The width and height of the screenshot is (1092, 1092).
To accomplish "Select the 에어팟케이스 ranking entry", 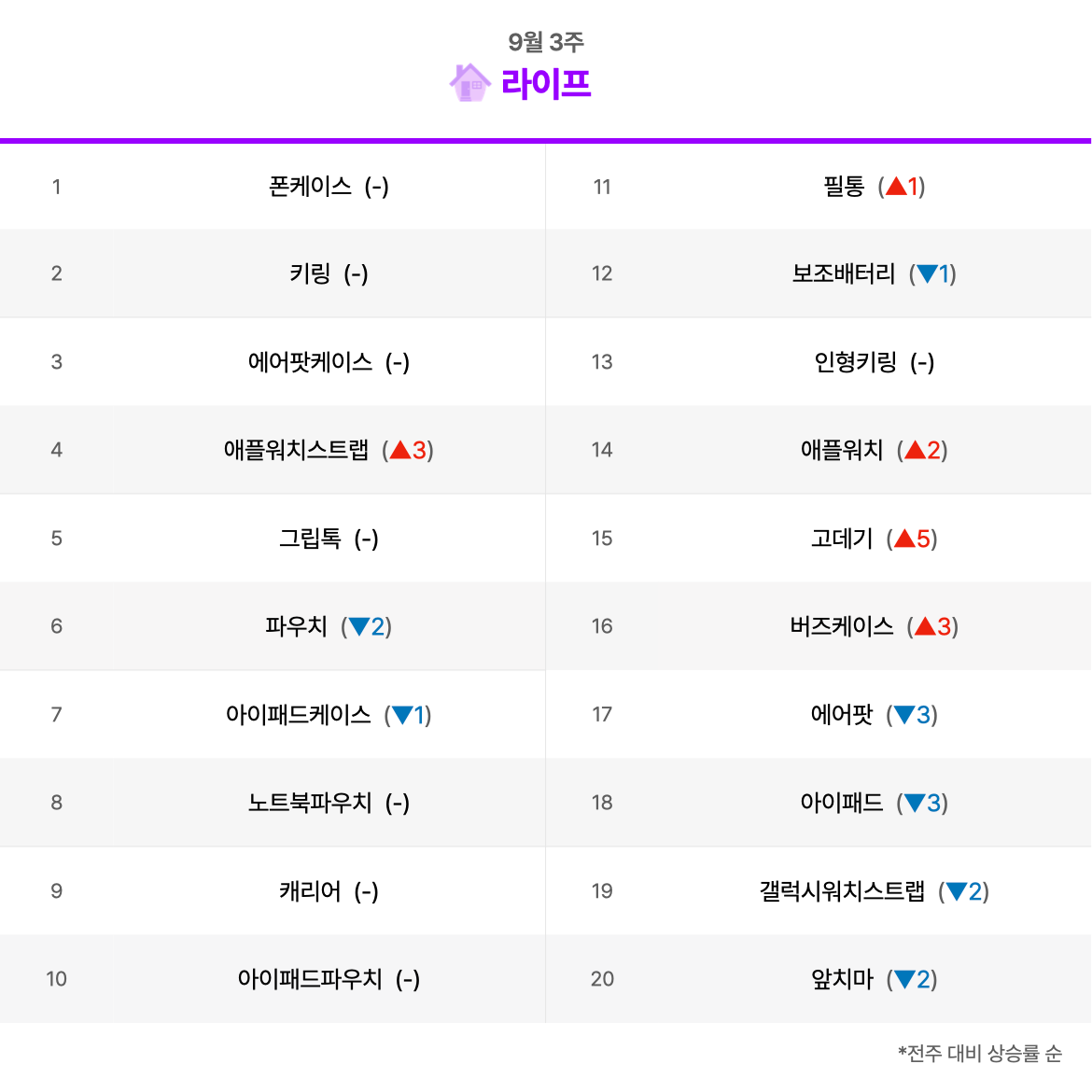I will [311, 362].
